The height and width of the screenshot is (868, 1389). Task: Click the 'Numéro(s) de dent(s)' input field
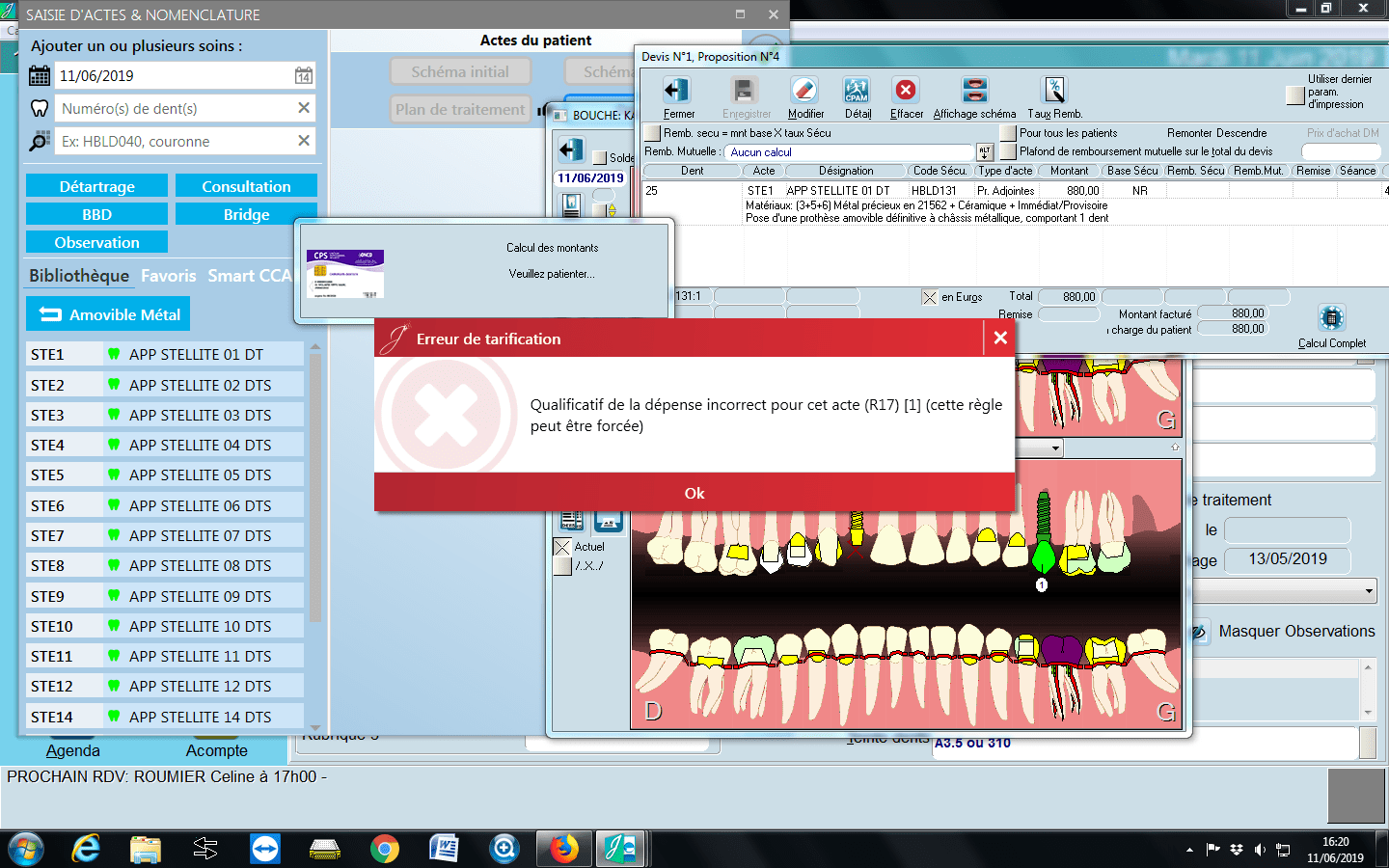pos(176,109)
